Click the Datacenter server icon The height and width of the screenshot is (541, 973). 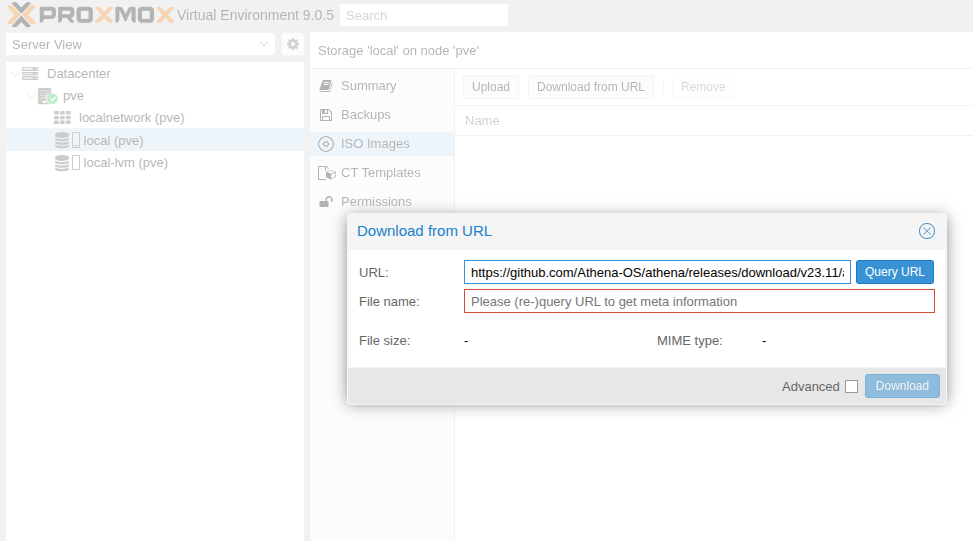(x=30, y=74)
